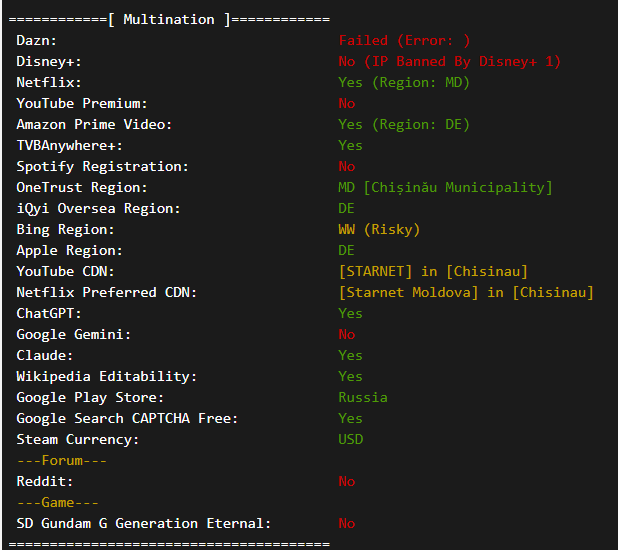Screen dimensions: 618x550
Task: Click the ---Forum--- section heading
Action: (61, 460)
